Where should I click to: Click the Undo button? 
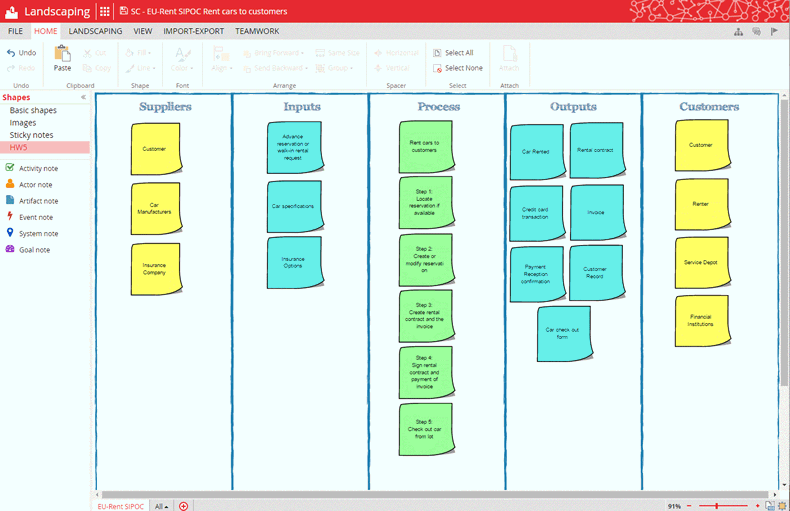(x=21, y=53)
